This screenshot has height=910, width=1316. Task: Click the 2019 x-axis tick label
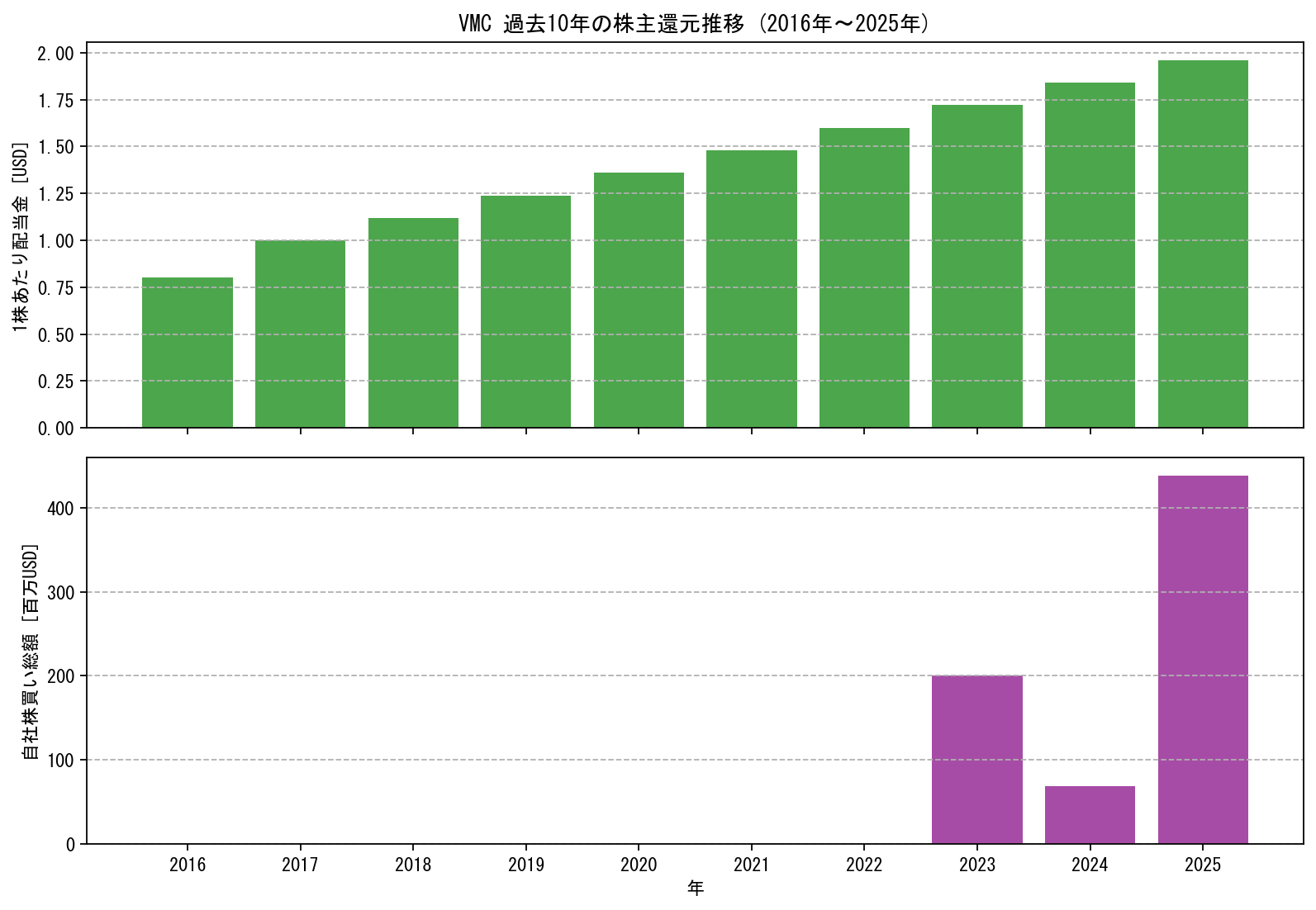525,865
